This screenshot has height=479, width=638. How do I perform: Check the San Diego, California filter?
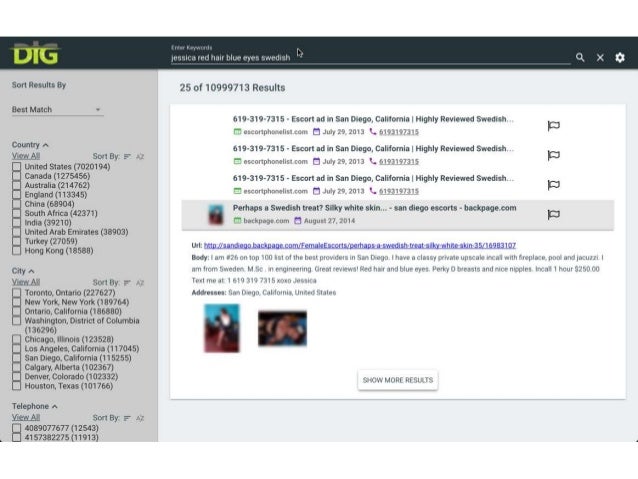coord(16,358)
